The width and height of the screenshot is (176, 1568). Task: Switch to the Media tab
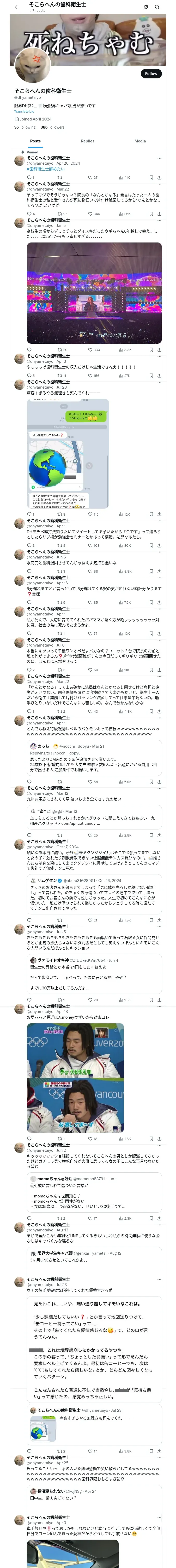[139, 141]
